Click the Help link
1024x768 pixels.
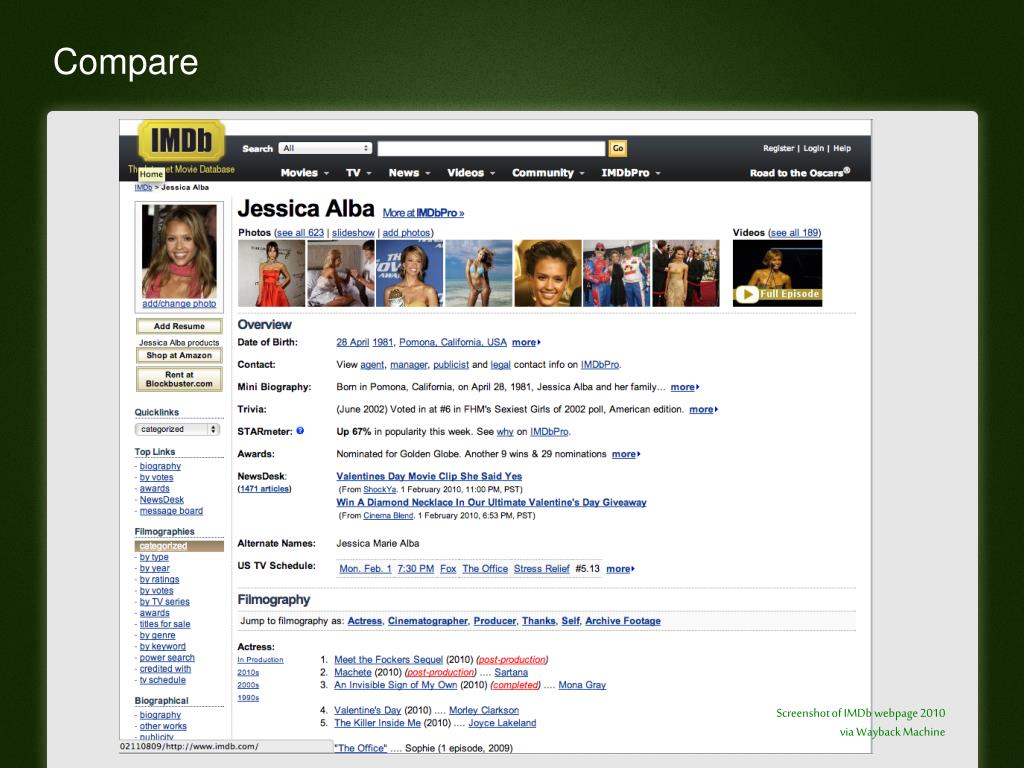coord(842,148)
